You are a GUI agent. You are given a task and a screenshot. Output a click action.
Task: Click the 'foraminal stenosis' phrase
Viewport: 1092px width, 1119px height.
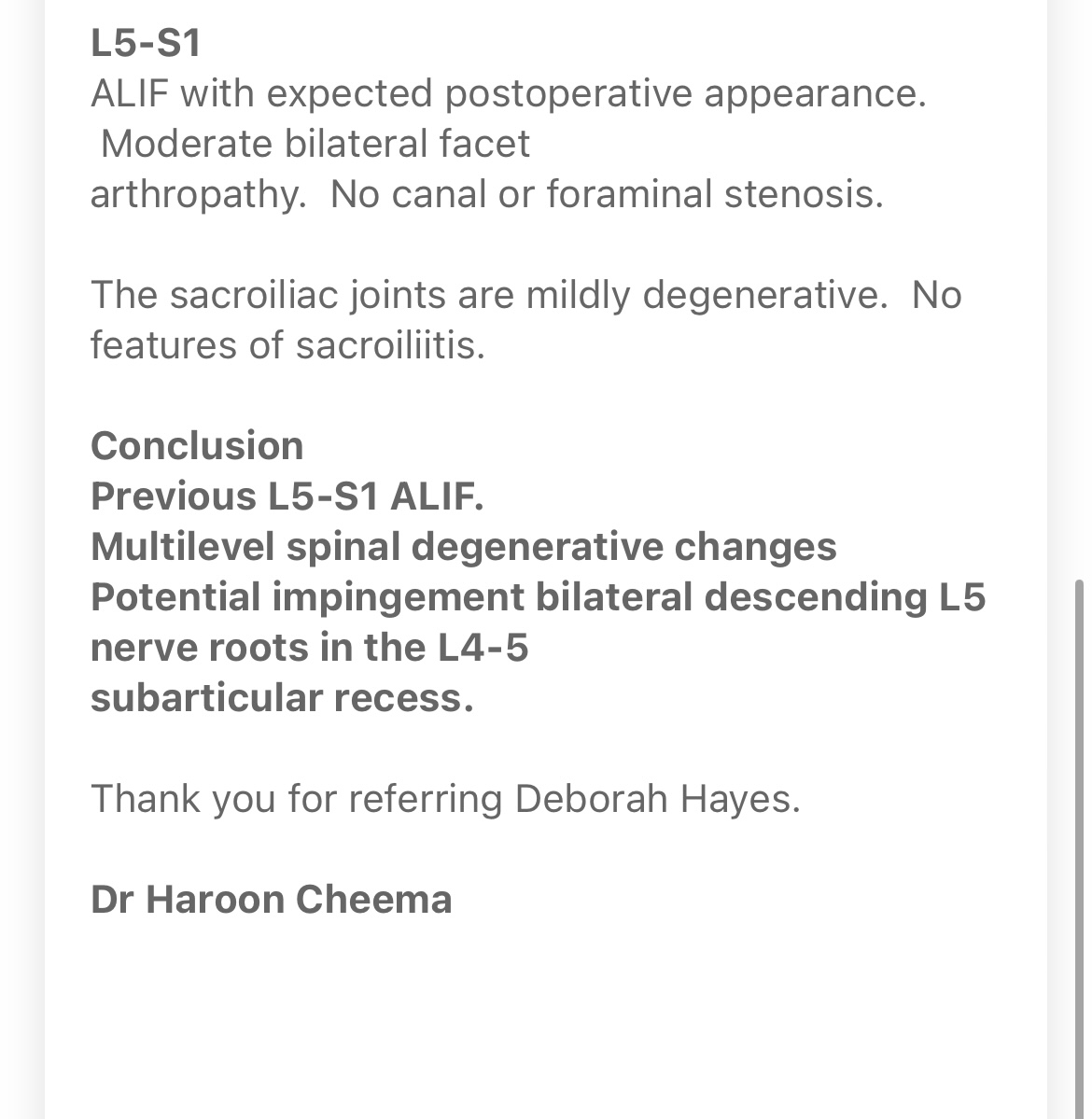714,194
